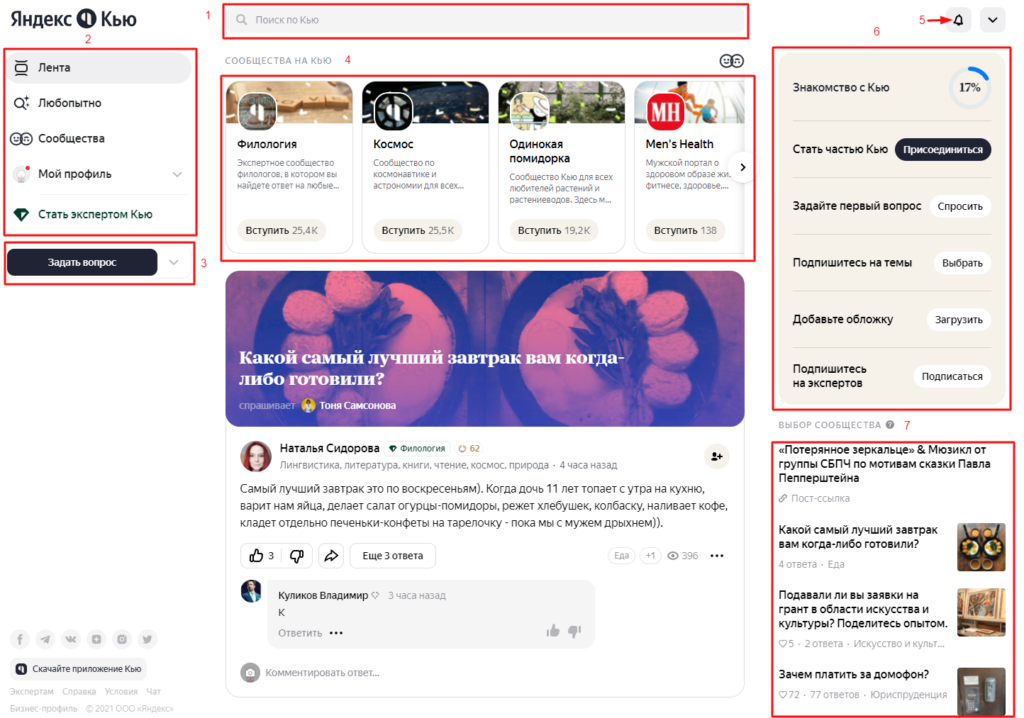
Task: Open breakfast question banner
Action: pos(485,349)
